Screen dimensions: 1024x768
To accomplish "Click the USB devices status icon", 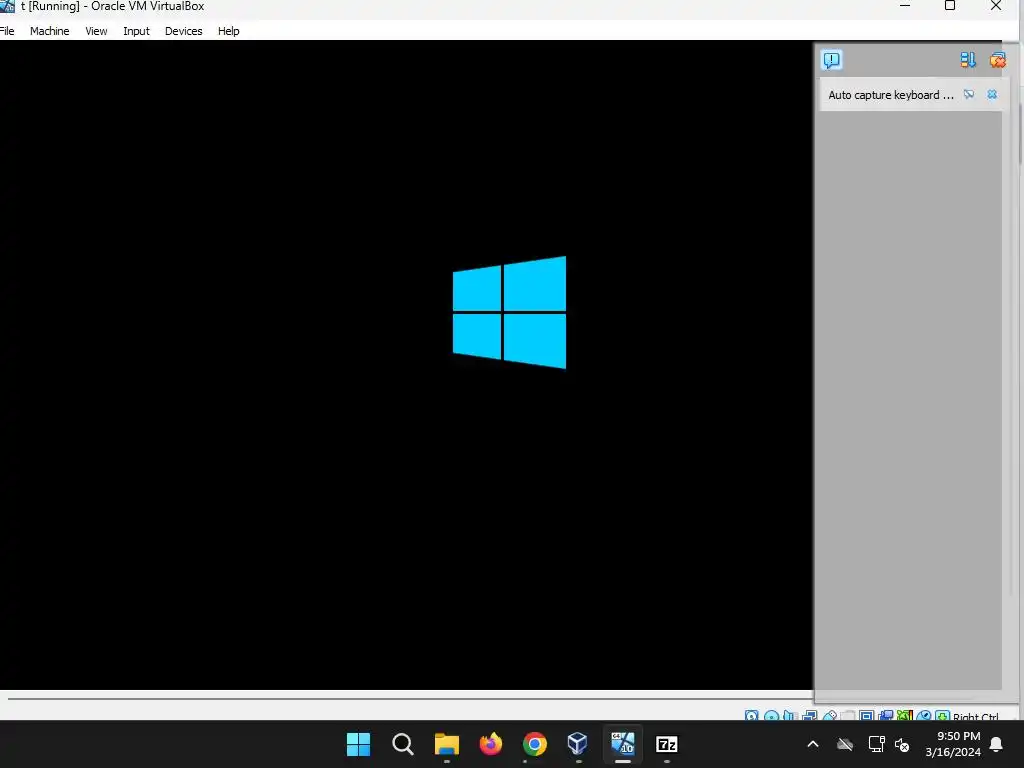I will (x=829, y=716).
